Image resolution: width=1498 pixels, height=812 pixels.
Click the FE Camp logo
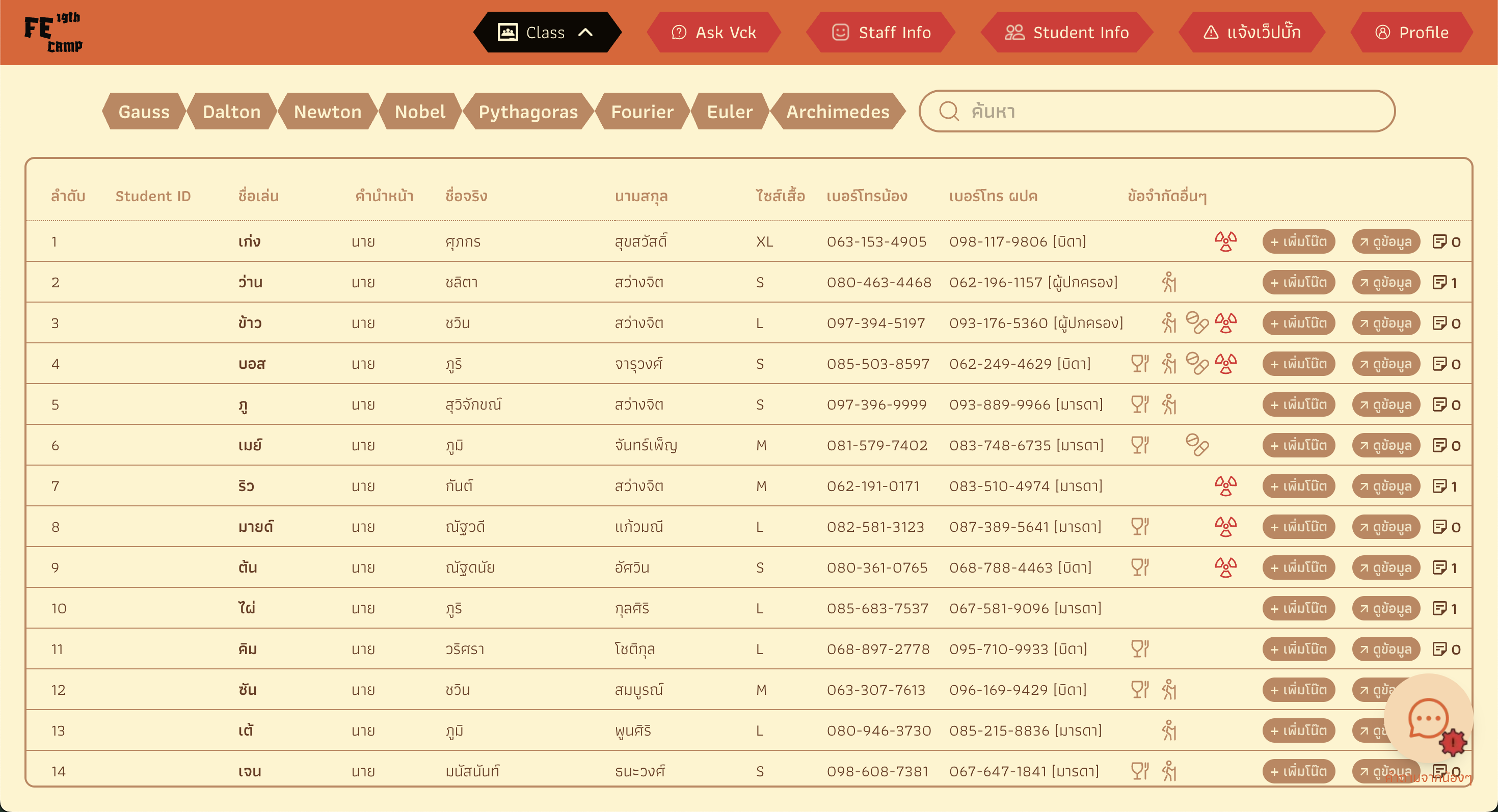point(53,33)
